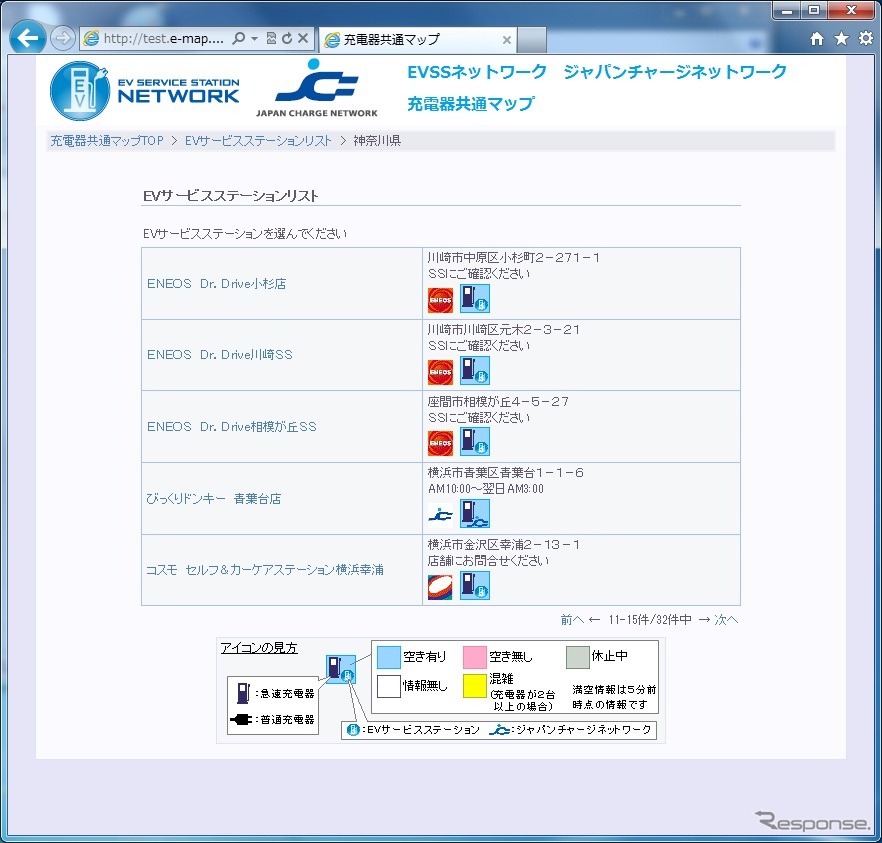Click charger status icon for 相模が丘SS
Screen dimensions: 882x843
tap(474, 442)
